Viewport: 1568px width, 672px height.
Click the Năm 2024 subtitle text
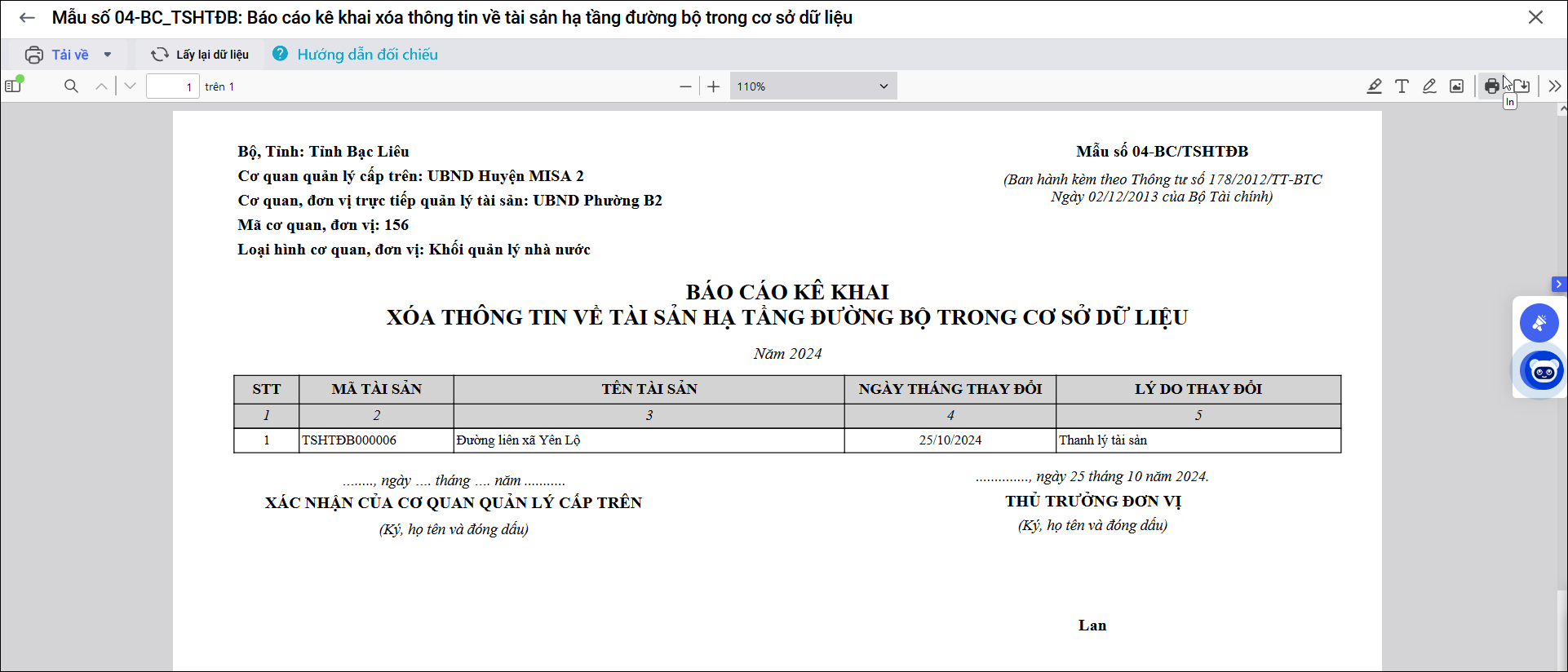pyautogui.click(x=787, y=354)
